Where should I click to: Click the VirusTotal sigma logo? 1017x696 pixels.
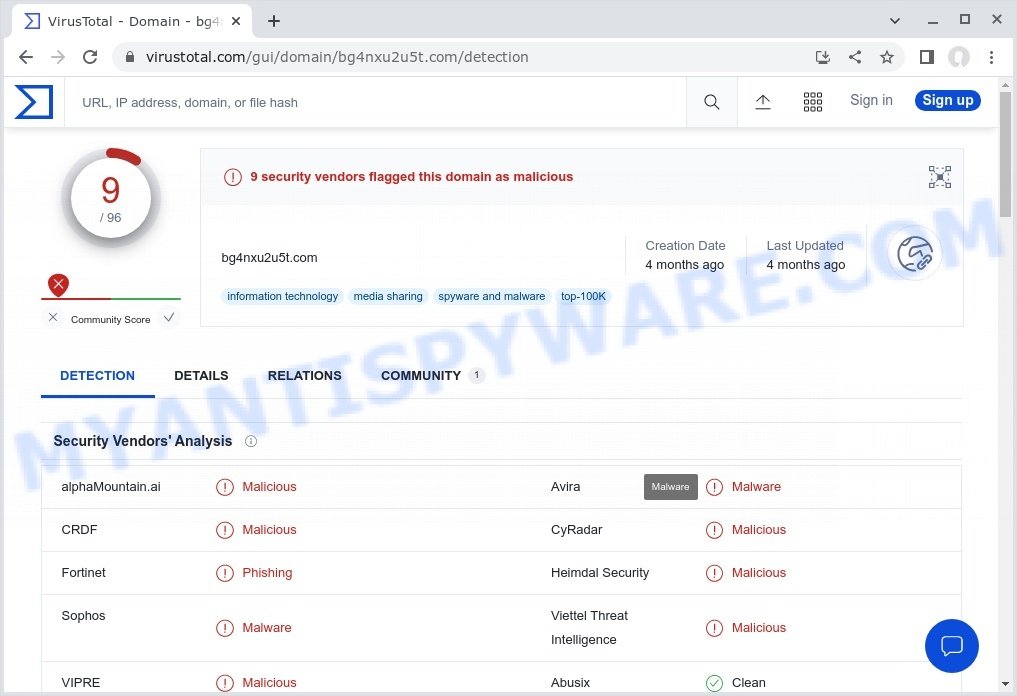point(34,102)
